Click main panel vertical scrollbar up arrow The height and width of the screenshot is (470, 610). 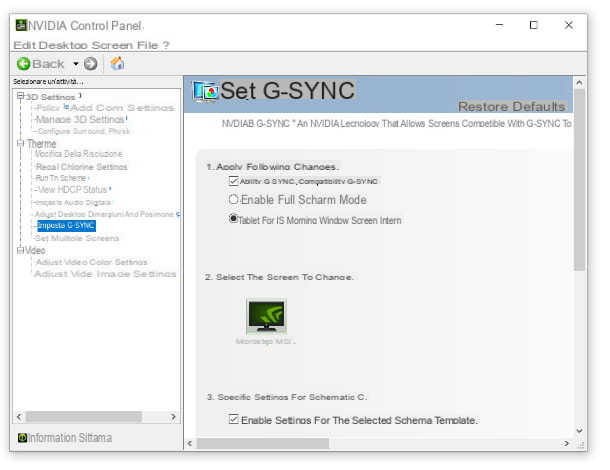(579, 83)
